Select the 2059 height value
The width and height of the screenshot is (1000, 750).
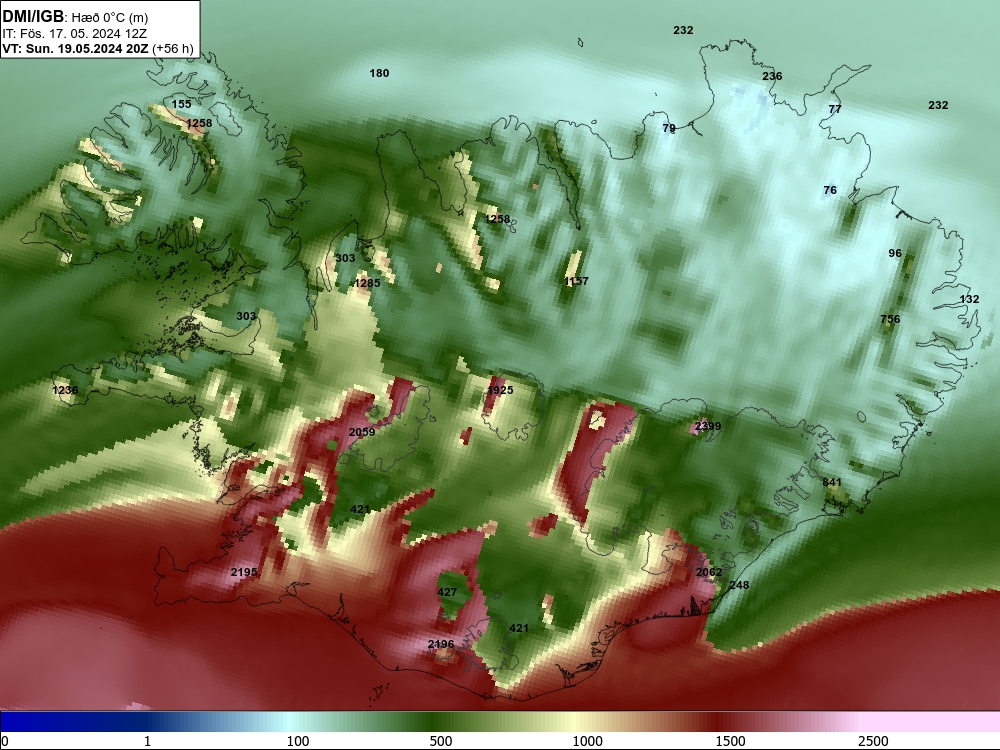pyautogui.click(x=362, y=432)
